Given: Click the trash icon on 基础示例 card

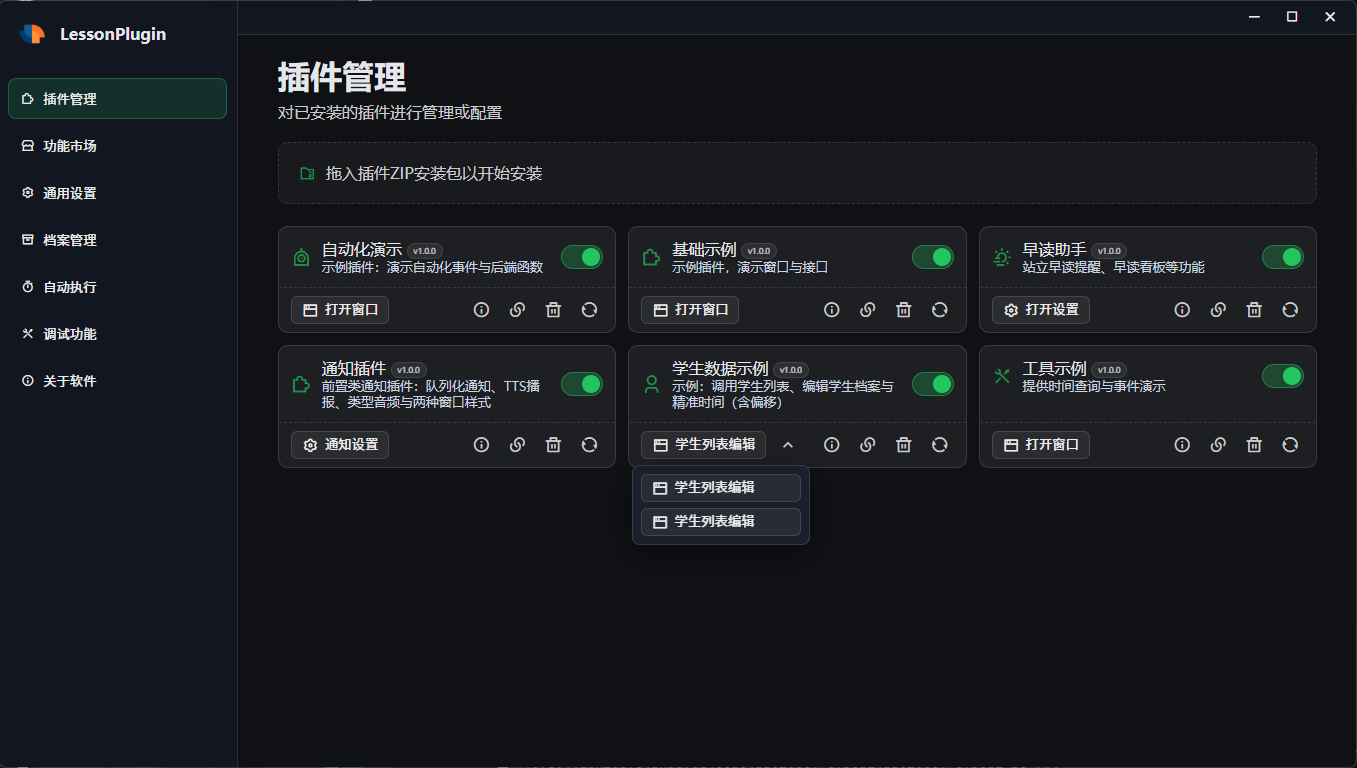Looking at the screenshot, I should 903,310.
